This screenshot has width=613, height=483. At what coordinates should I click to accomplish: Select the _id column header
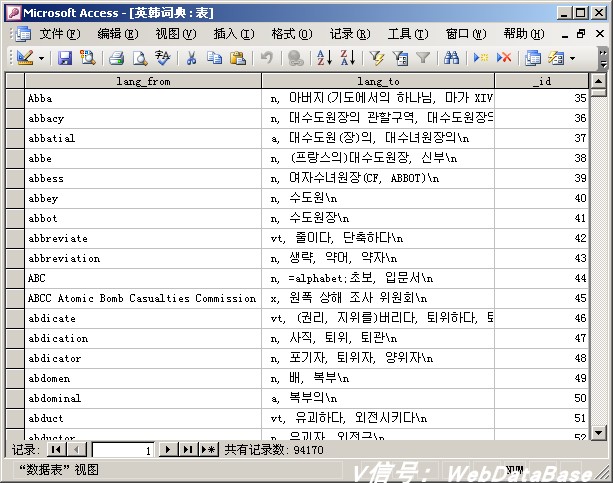(x=541, y=81)
